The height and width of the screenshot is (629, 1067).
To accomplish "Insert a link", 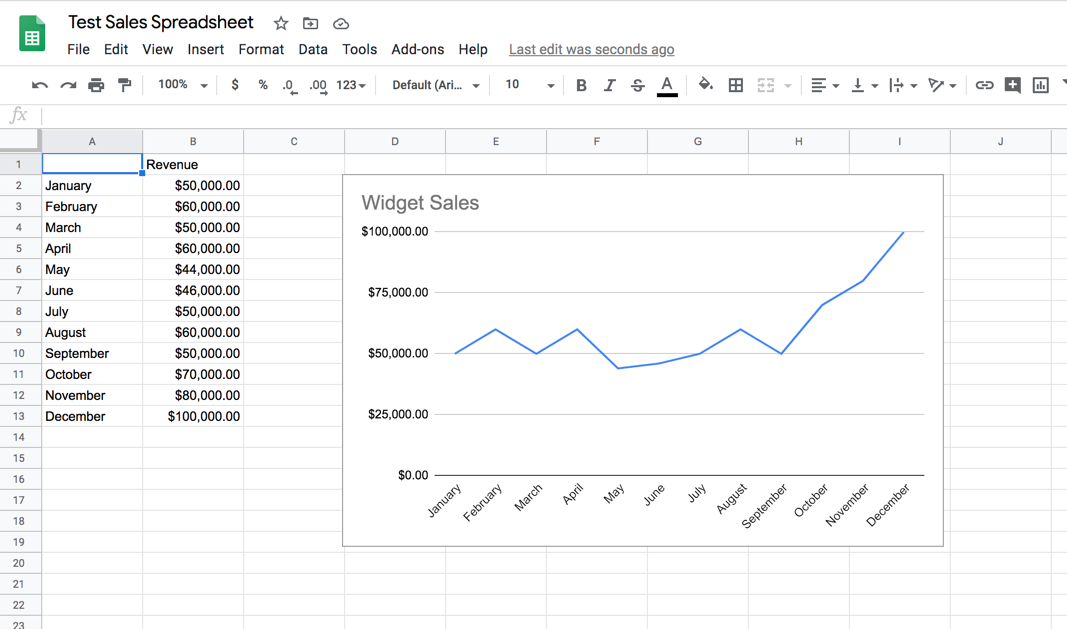I will point(984,85).
